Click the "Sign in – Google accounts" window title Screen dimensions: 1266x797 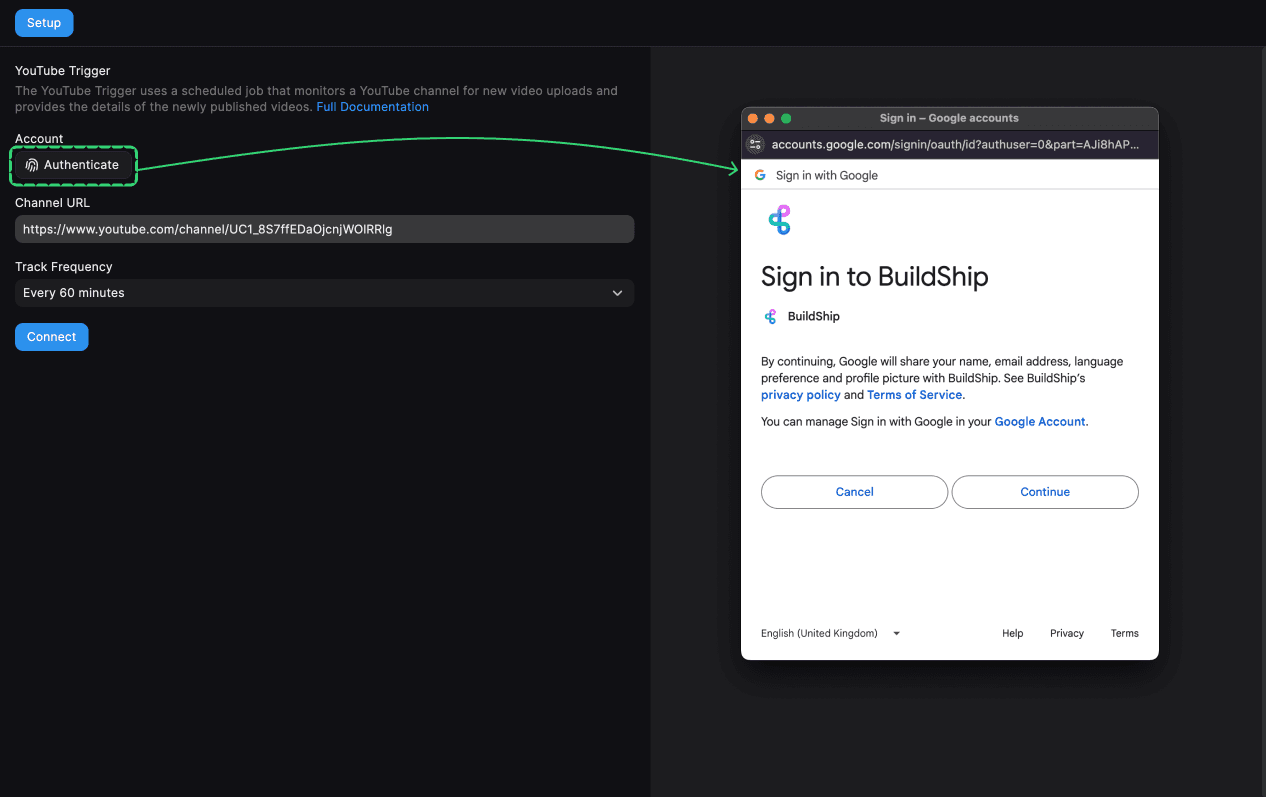click(949, 118)
